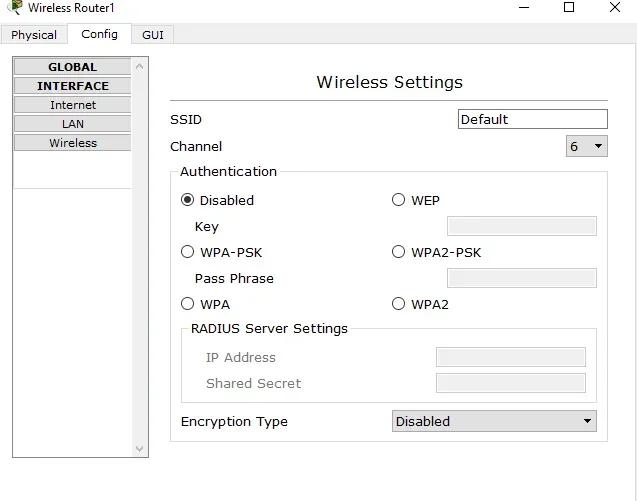Click the RADIUS Server Settings label

click(269, 328)
